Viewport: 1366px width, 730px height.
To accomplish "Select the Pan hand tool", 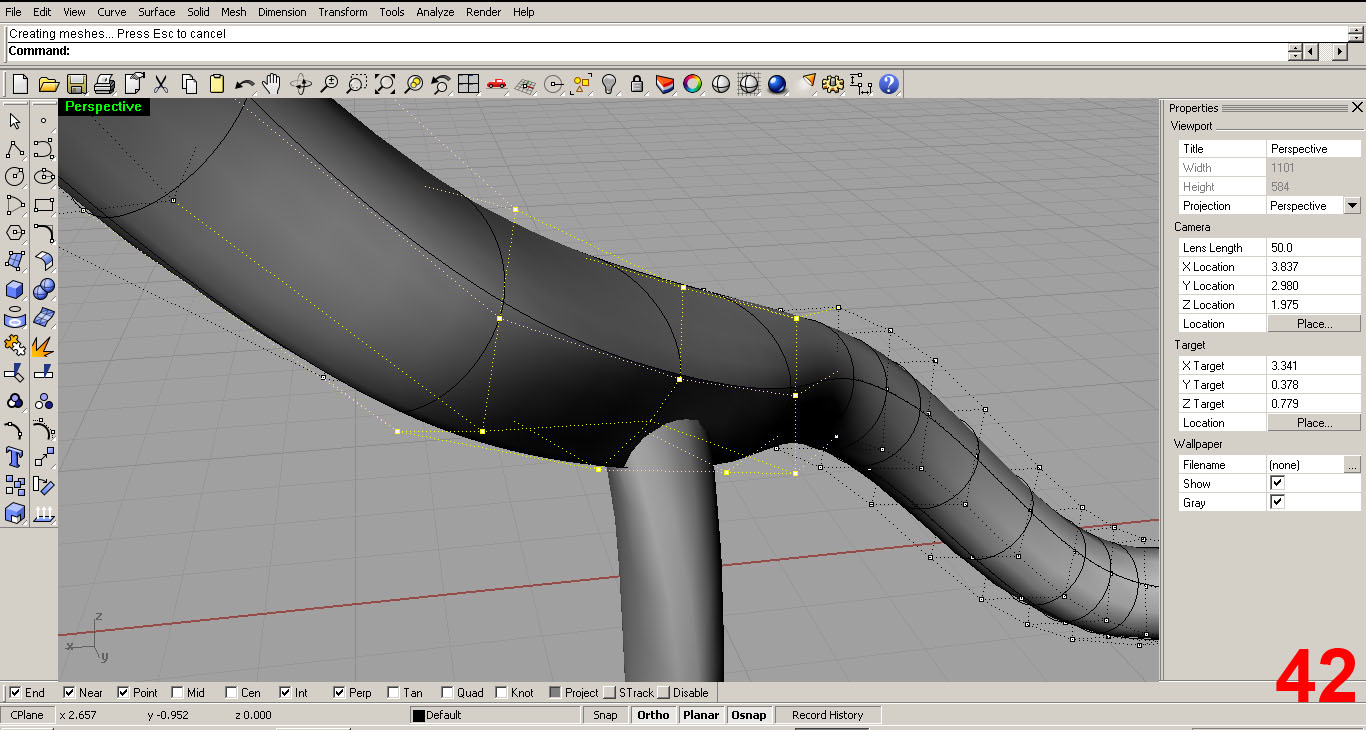I will click(x=272, y=84).
